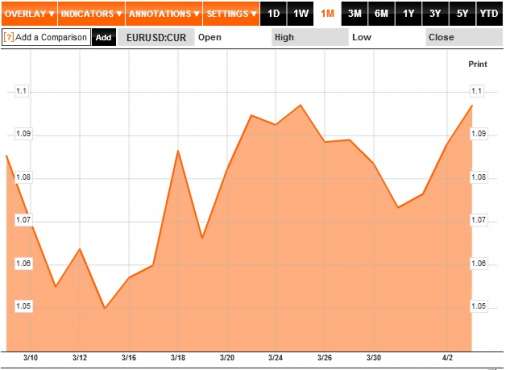
Task: Click the black Add button
Action: click(104, 37)
